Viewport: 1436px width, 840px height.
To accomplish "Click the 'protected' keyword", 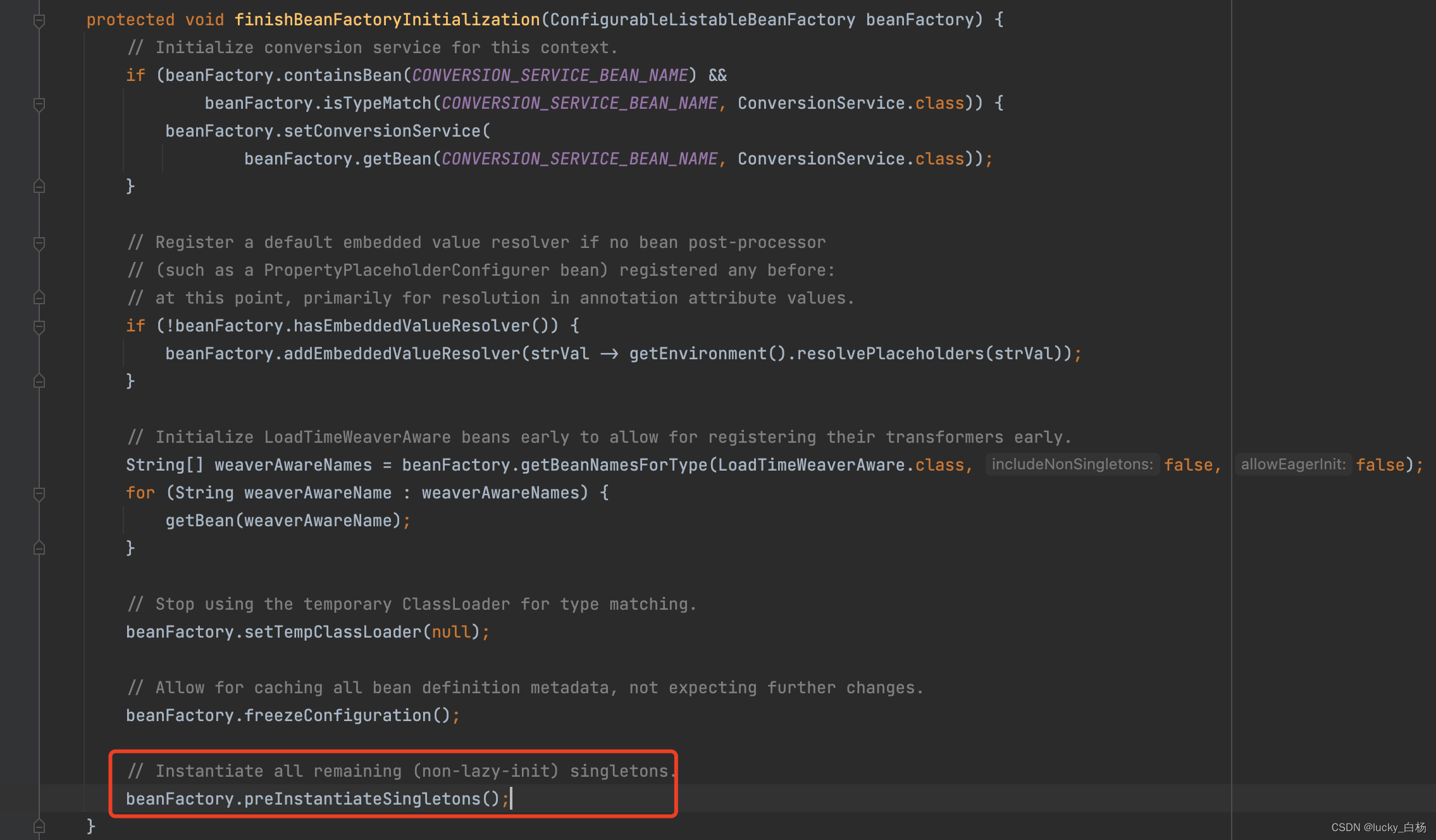I will [130, 20].
